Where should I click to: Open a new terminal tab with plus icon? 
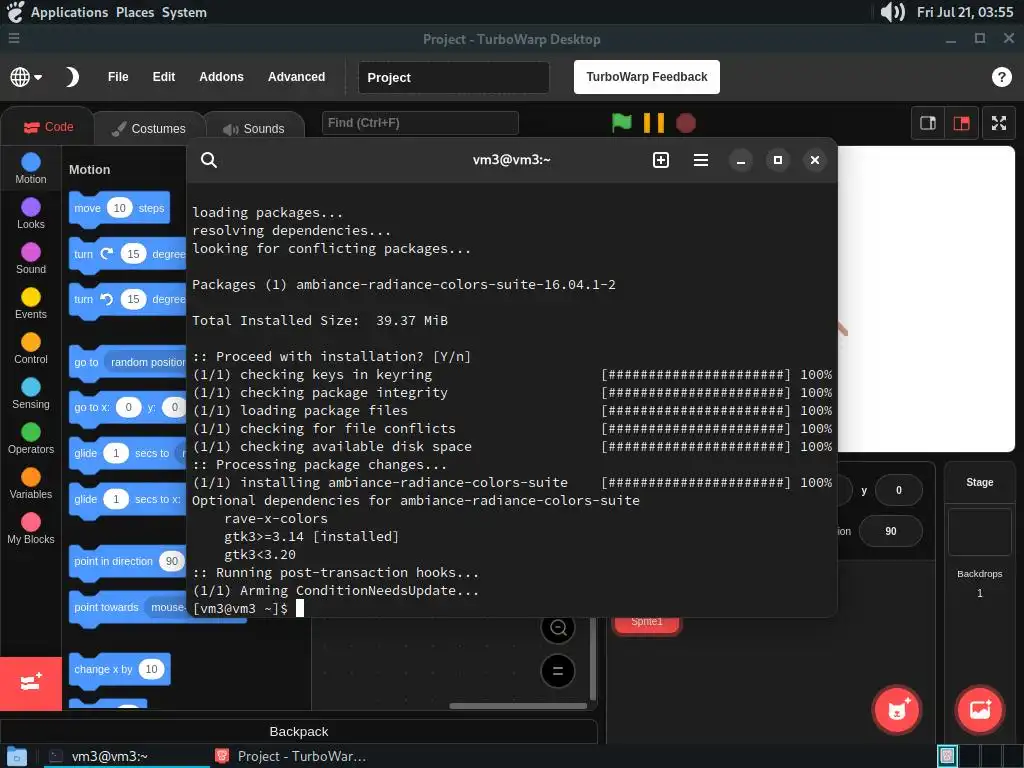tap(661, 160)
